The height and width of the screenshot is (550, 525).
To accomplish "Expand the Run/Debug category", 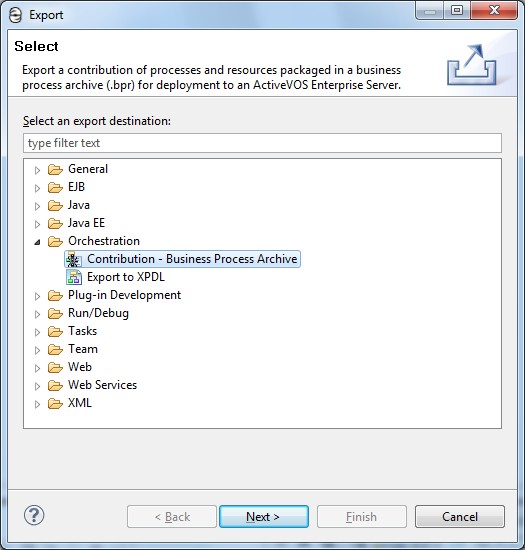I will [x=37, y=314].
